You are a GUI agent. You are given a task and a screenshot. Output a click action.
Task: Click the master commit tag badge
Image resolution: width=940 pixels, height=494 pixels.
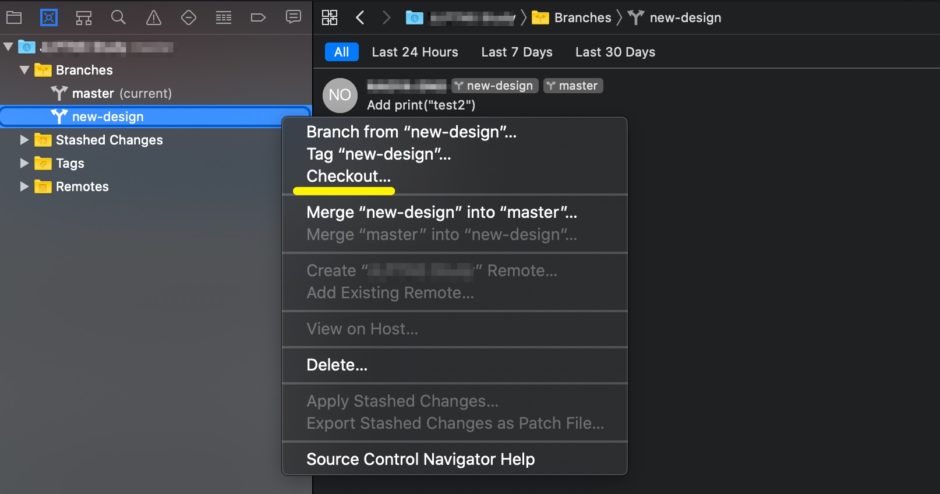point(573,86)
